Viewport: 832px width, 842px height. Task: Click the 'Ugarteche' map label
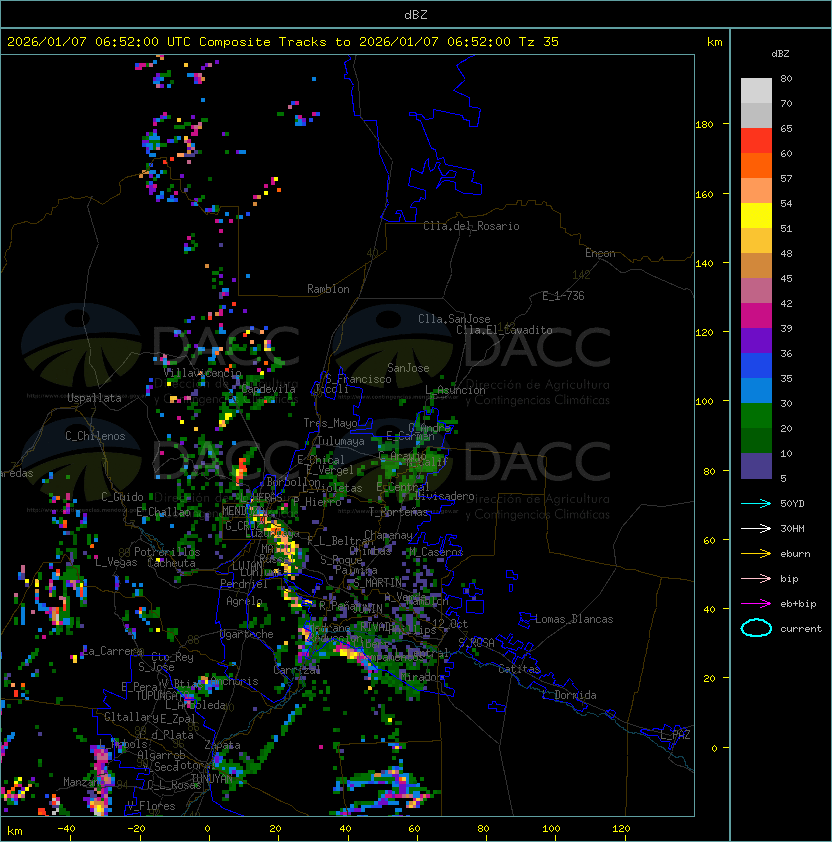pos(247,634)
